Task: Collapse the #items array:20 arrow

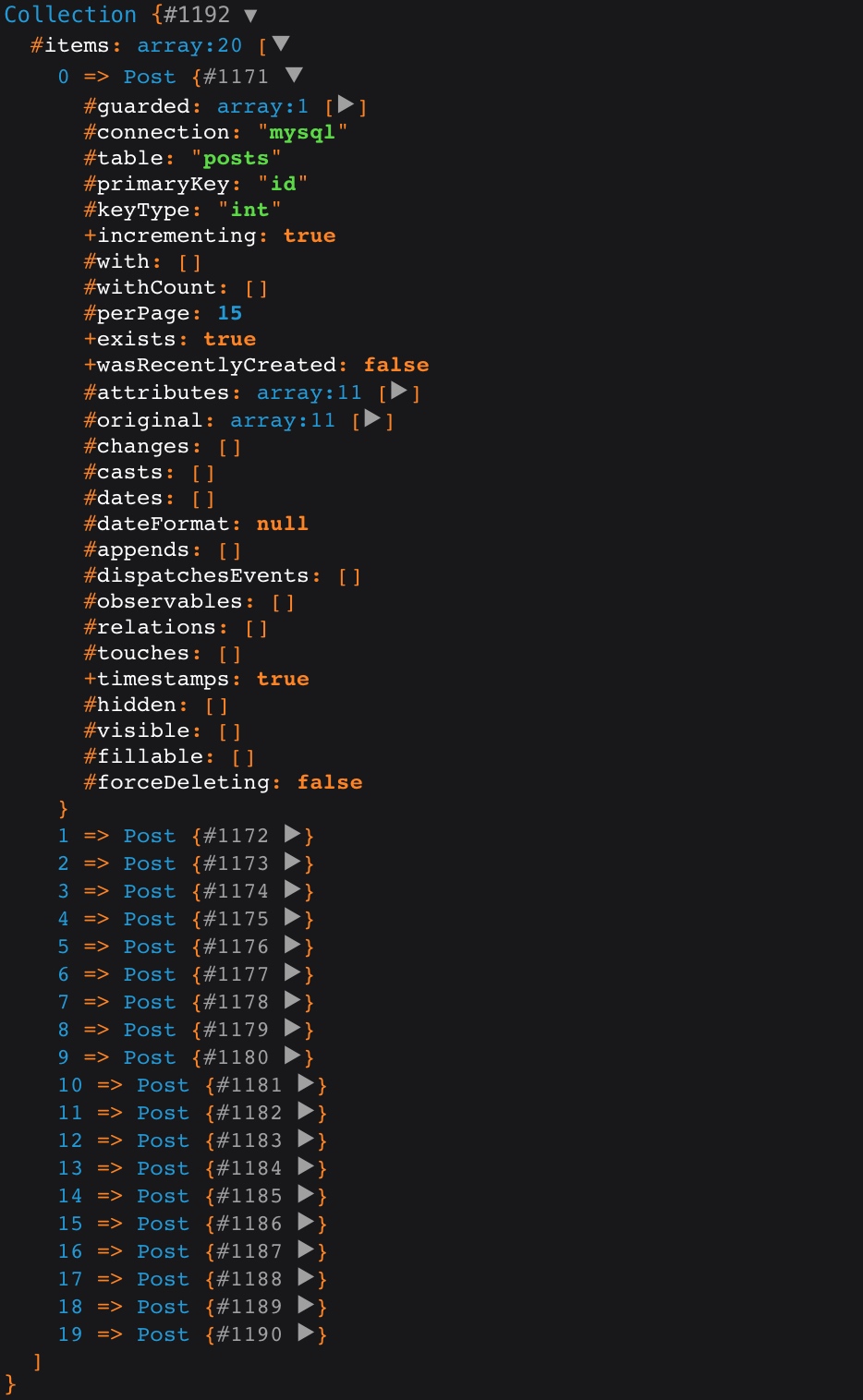Action: (282, 43)
